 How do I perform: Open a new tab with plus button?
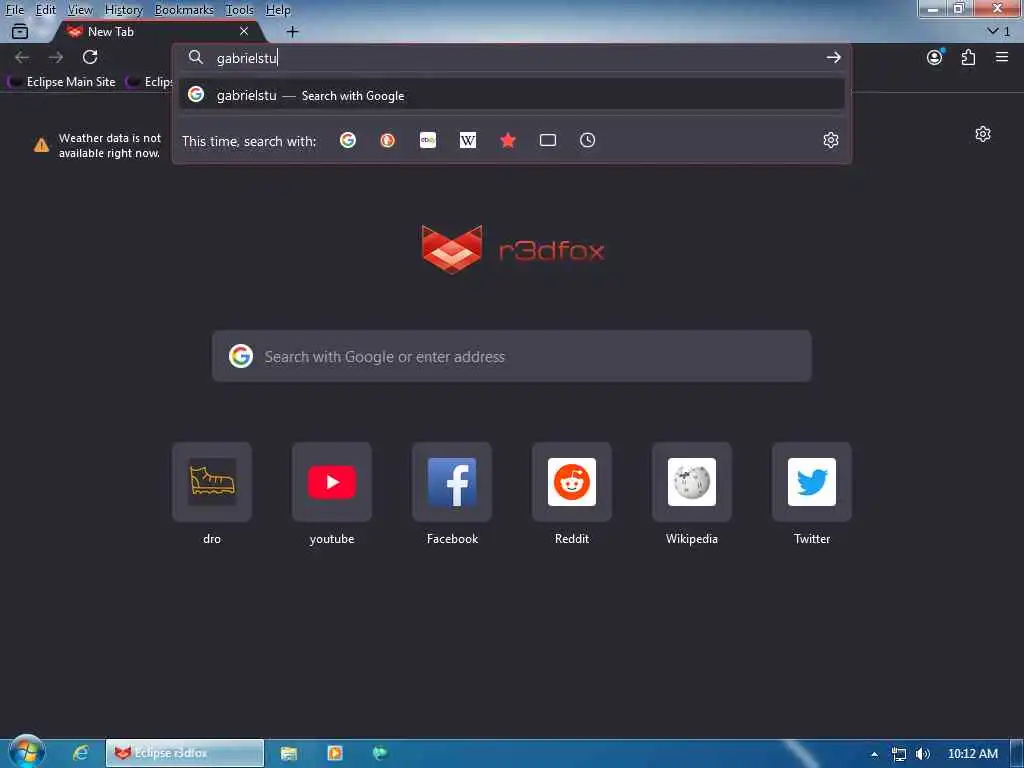(x=293, y=31)
